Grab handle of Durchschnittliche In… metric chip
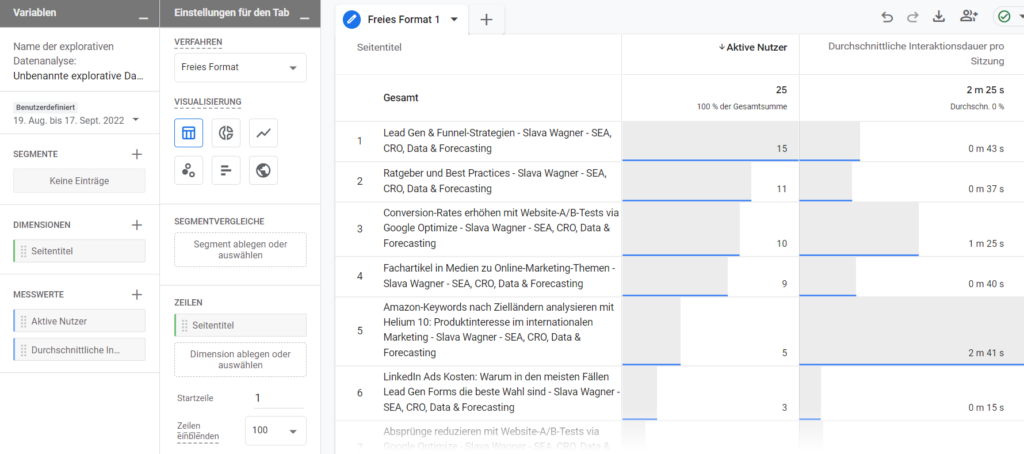 [x=24, y=350]
